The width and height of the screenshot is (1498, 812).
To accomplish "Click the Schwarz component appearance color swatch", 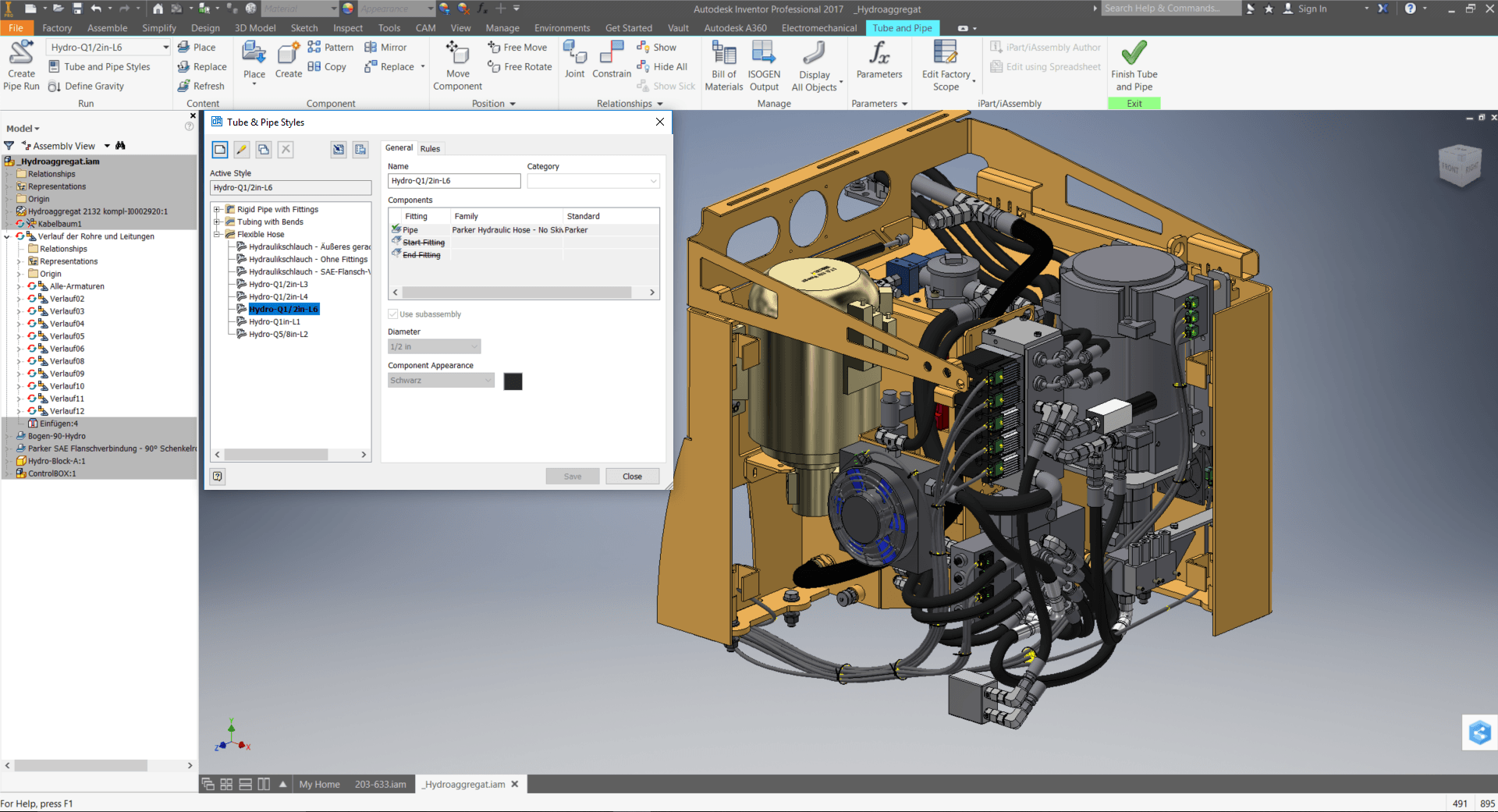I will [x=513, y=381].
